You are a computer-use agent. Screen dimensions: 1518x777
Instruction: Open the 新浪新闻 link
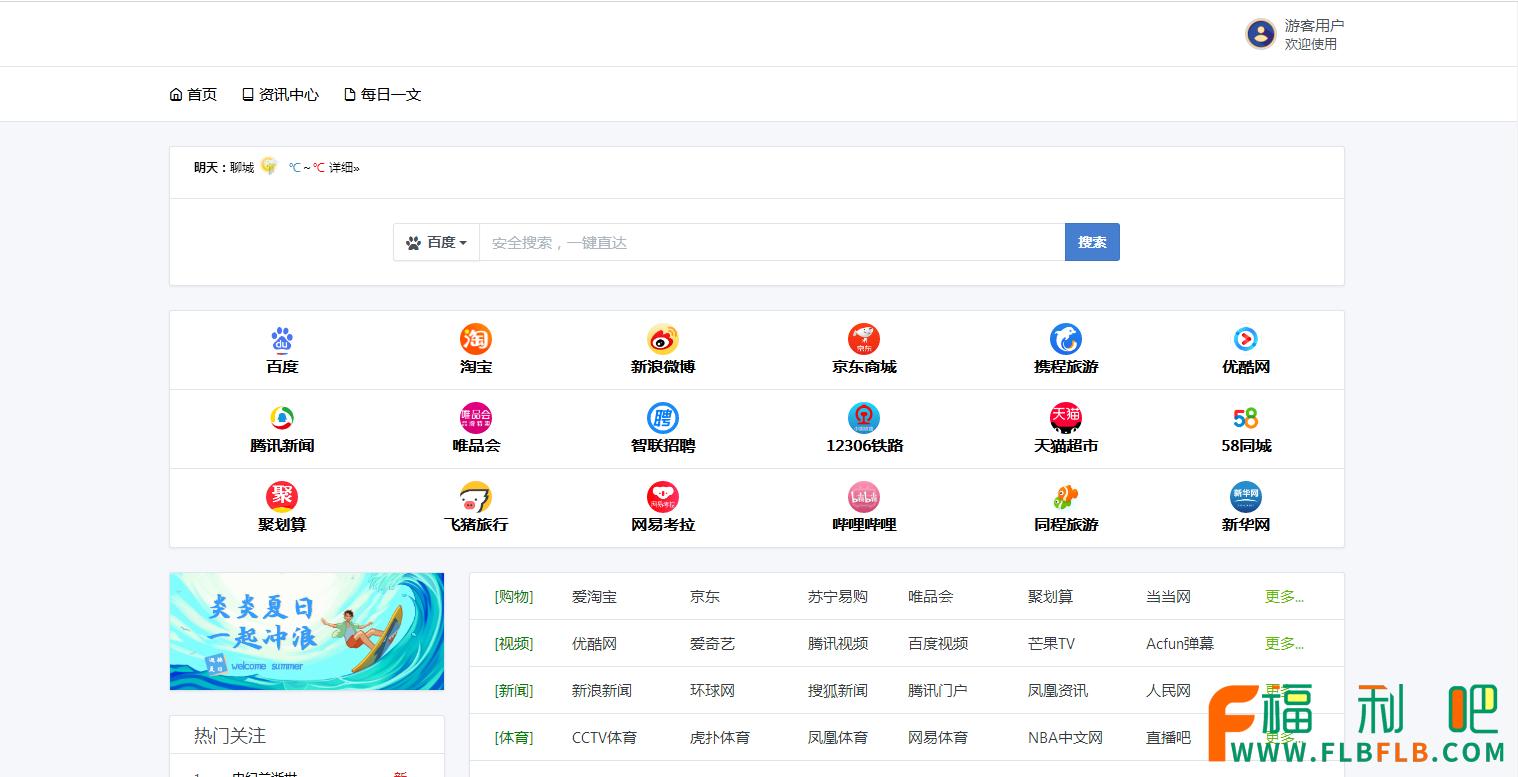[602, 691]
